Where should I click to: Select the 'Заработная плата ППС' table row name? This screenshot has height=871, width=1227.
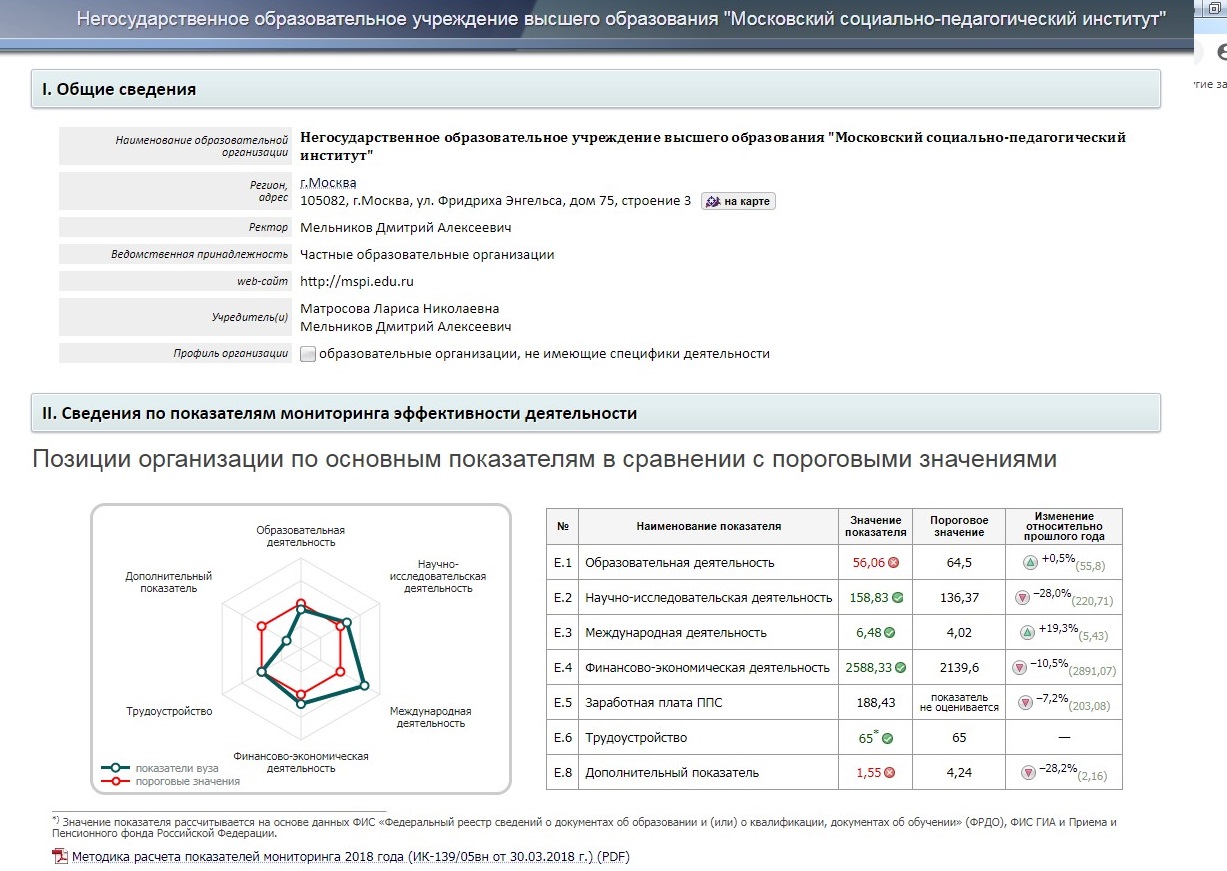653,702
